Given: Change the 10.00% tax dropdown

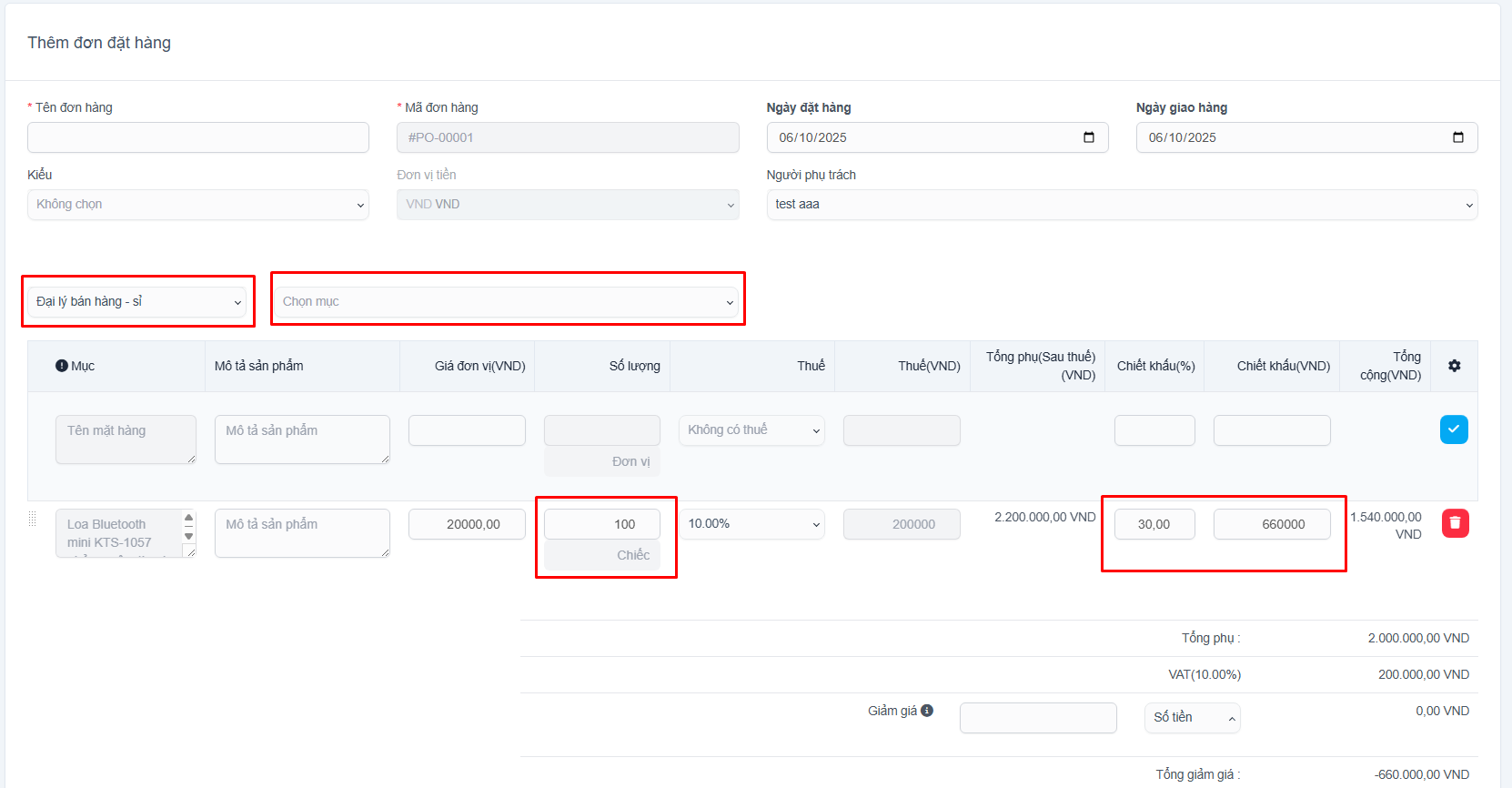Looking at the screenshot, I should pyautogui.click(x=751, y=524).
